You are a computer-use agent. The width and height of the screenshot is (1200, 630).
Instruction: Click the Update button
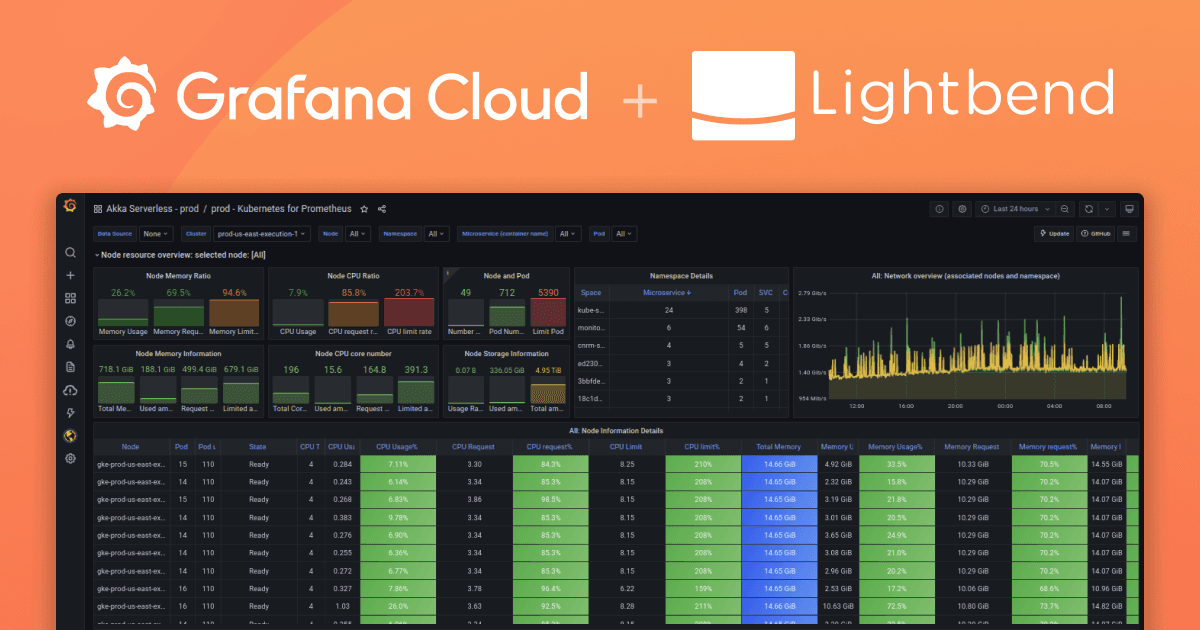pos(1053,233)
